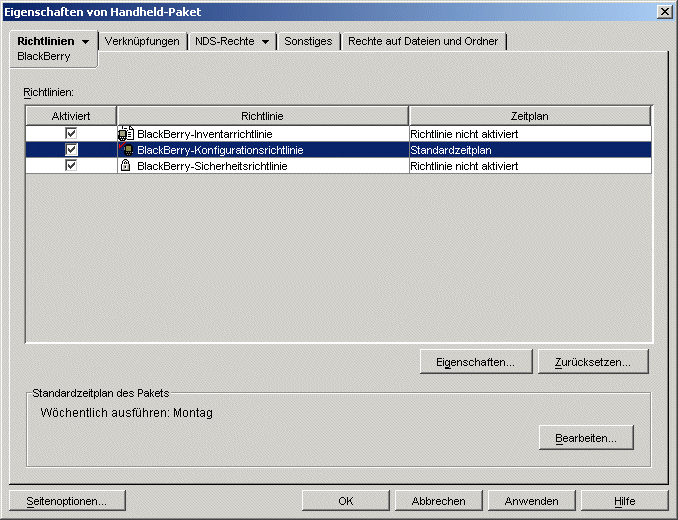The width and height of the screenshot is (678, 520).
Task: Uncheck the Konfigurationsrichtlinie Aktiviert checkbox
Action: (71, 150)
